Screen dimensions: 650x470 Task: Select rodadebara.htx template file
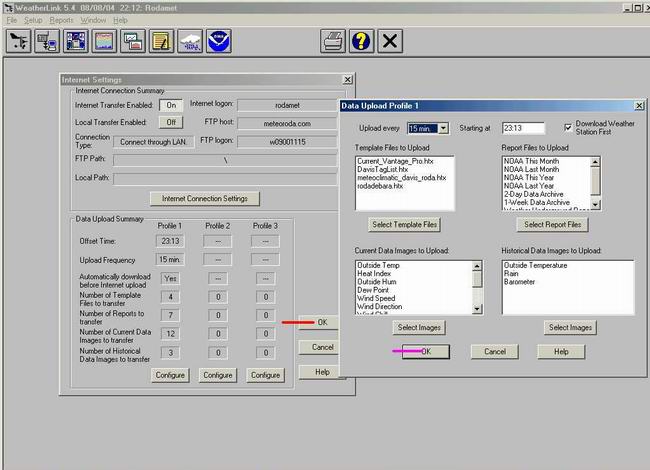[x=380, y=186]
